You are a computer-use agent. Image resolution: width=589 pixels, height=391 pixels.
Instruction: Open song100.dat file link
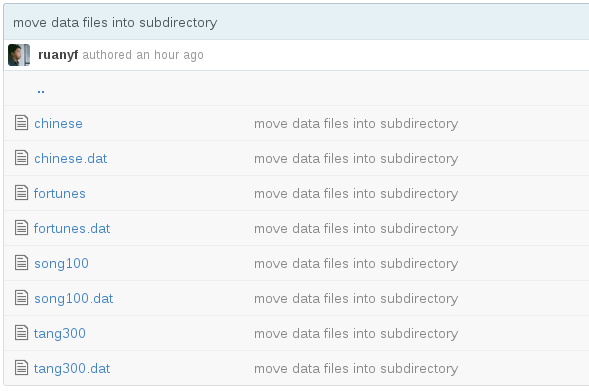pos(74,298)
